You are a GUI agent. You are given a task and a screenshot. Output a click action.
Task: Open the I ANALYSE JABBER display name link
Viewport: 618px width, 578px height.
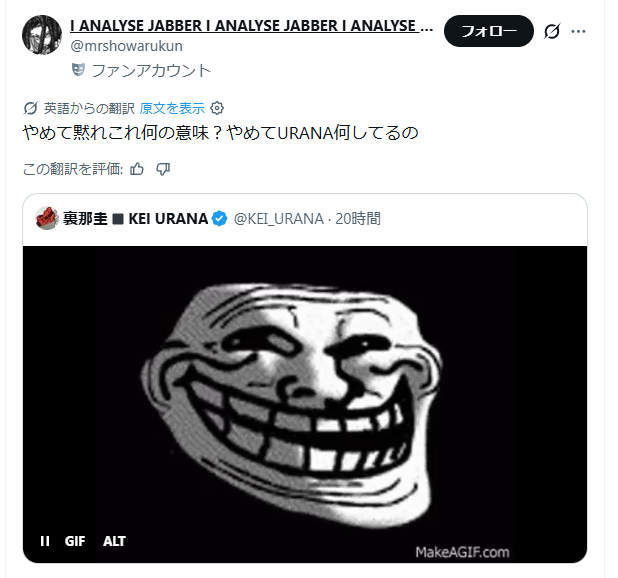tap(251, 26)
